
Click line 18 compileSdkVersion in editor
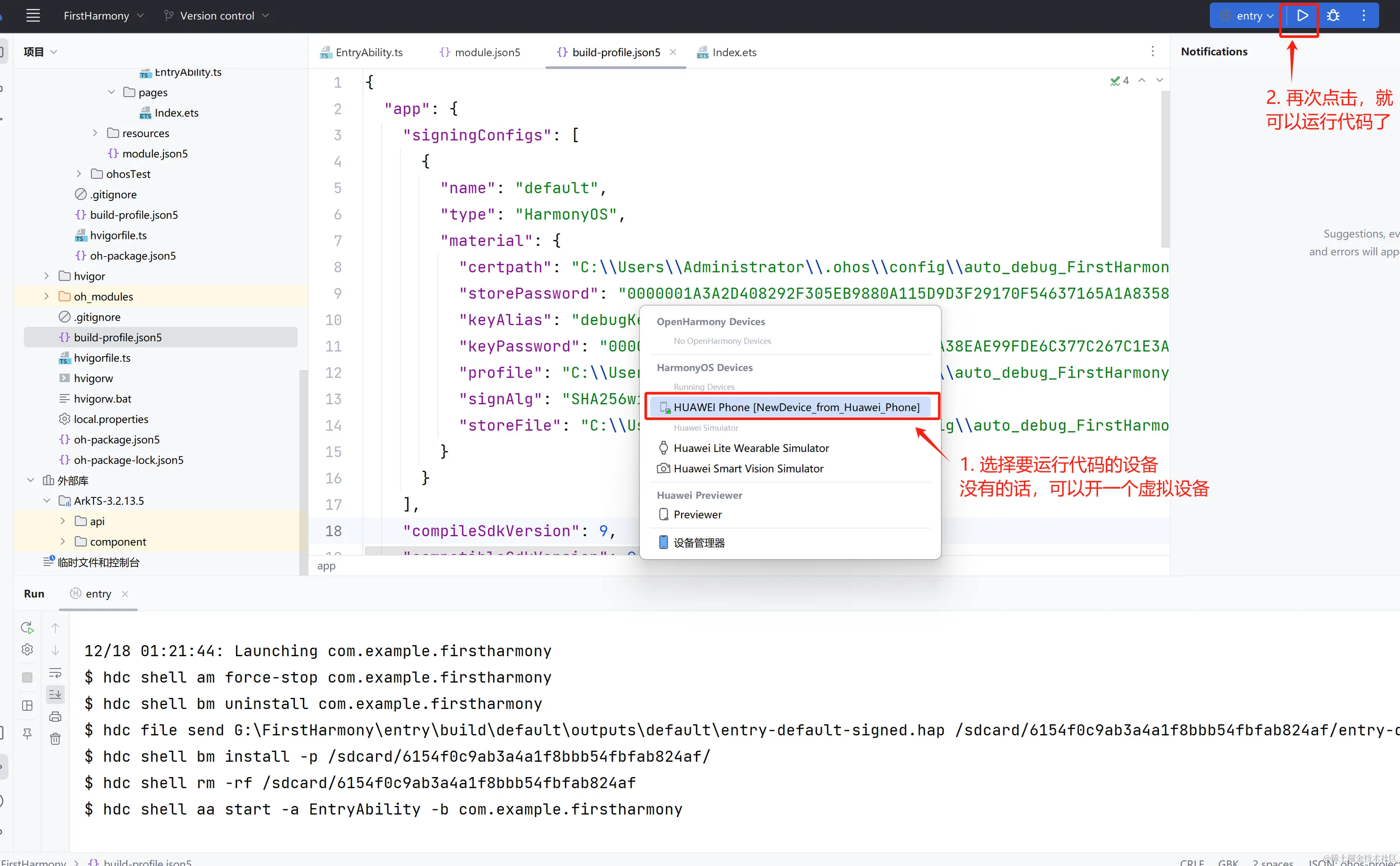509,531
